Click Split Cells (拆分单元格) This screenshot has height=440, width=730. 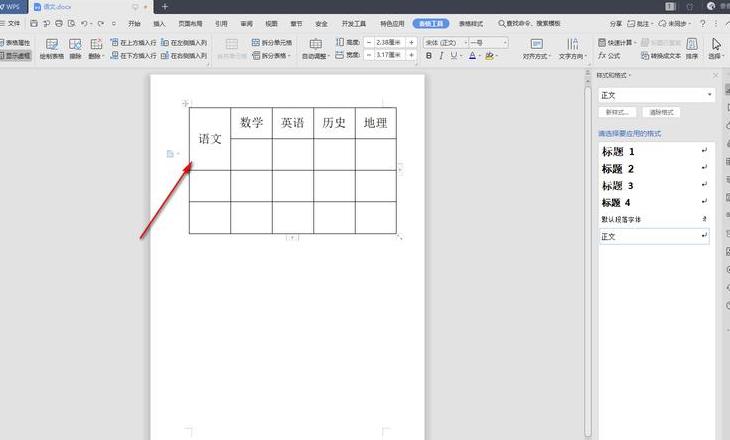(x=272, y=42)
